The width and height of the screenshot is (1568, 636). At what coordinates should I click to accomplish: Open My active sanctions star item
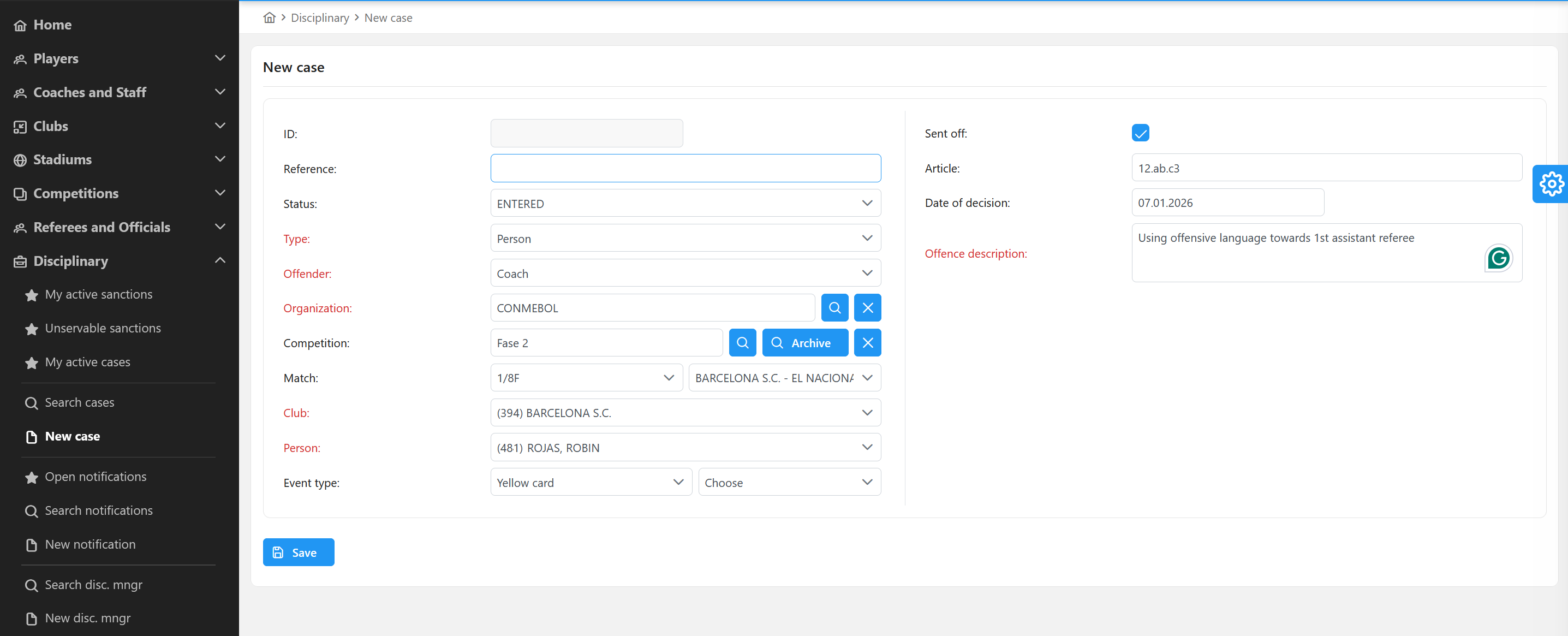(x=99, y=295)
